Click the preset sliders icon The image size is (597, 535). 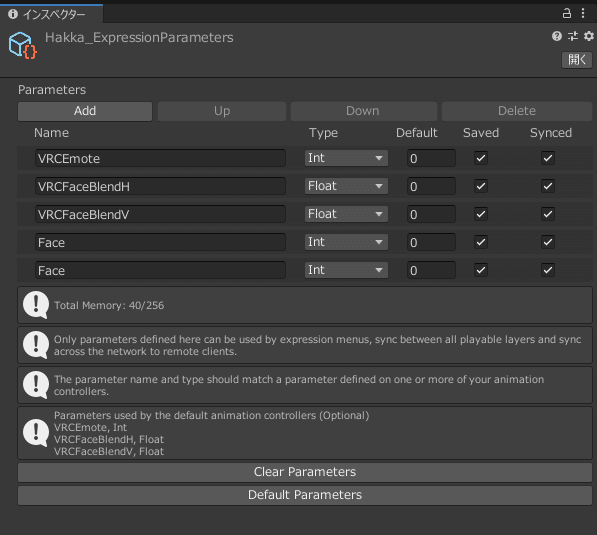(573, 36)
